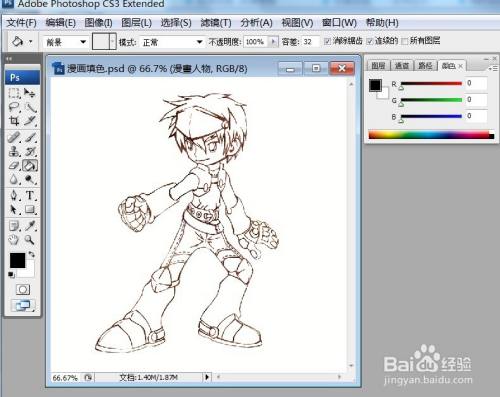500x397 pixels.
Task: Collapse the toolbox with double arrows
Action: coord(9,59)
